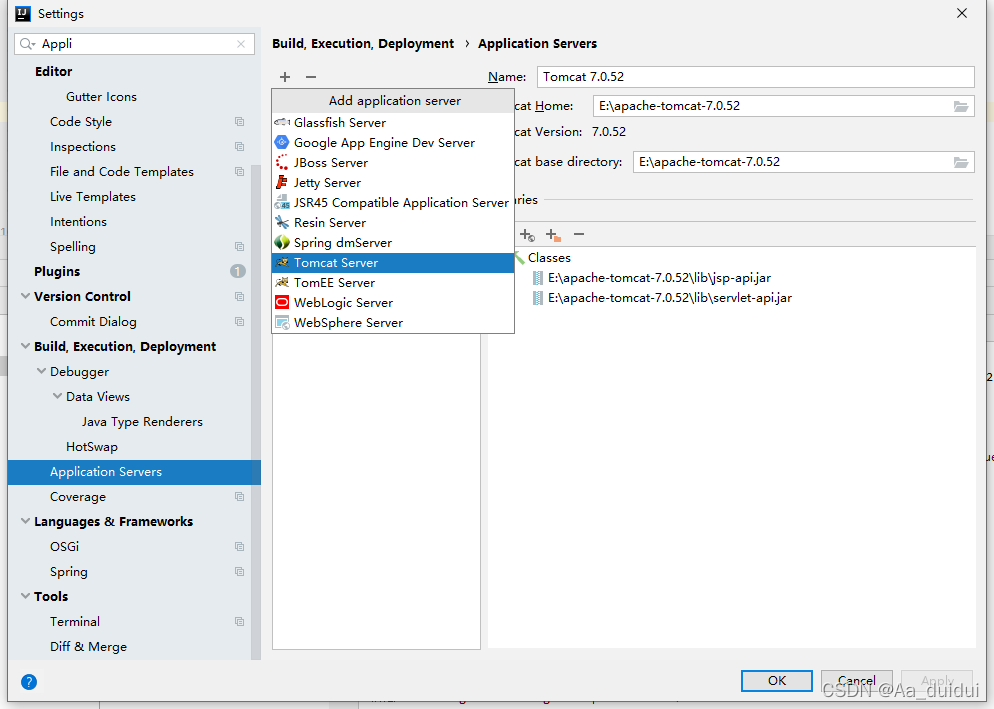The height and width of the screenshot is (709, 994).
Task: Click the copy icon beside Inspections
Action: pyautogui.click(x=239, y=146)
